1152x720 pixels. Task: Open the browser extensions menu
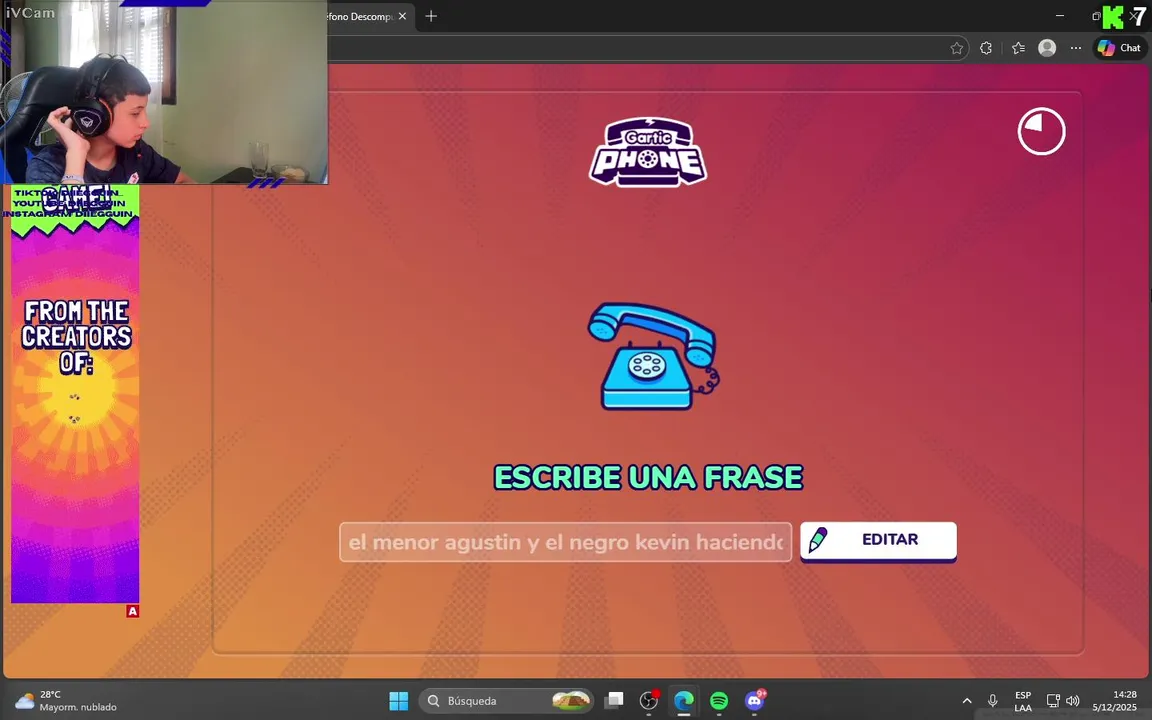point(986,48)
